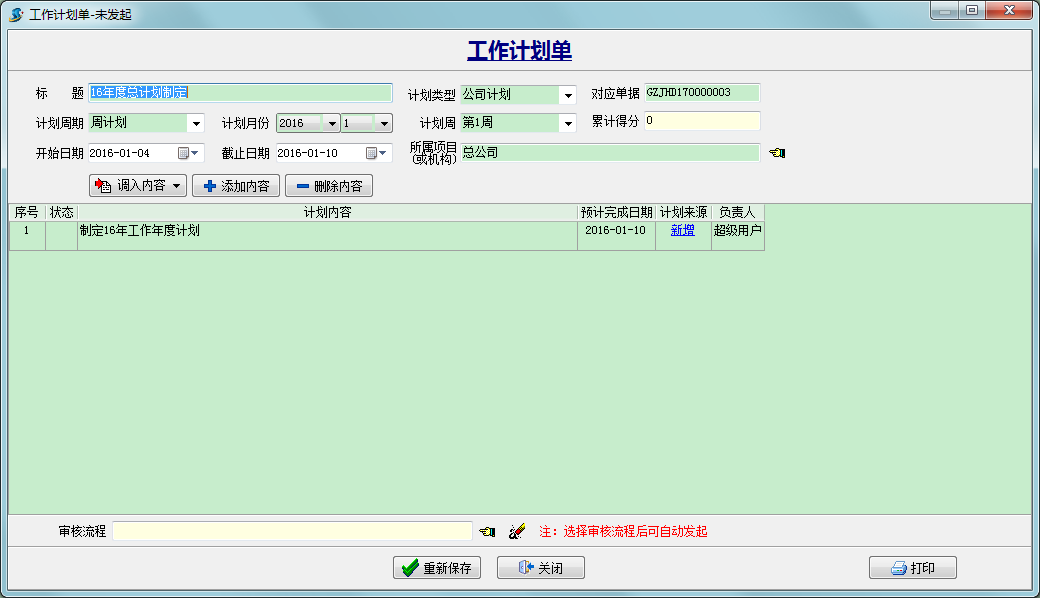Open the calendar picker for 截止日期
Viewport: 1040px width, 598px height.
pyautogui.click(x=376, y=153)
